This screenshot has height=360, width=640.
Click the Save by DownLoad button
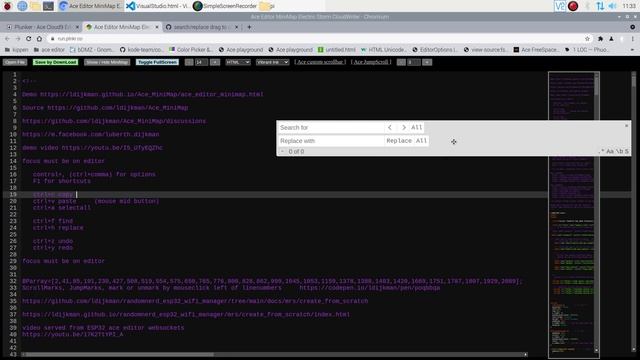(x=55, y=62)
